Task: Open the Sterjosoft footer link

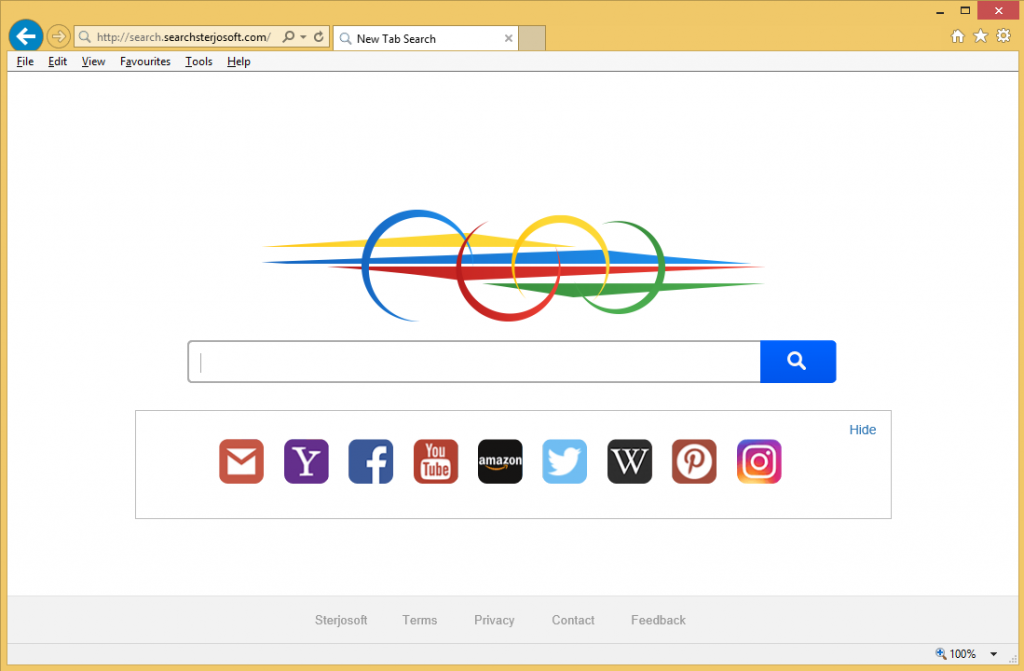Action: 341,620
